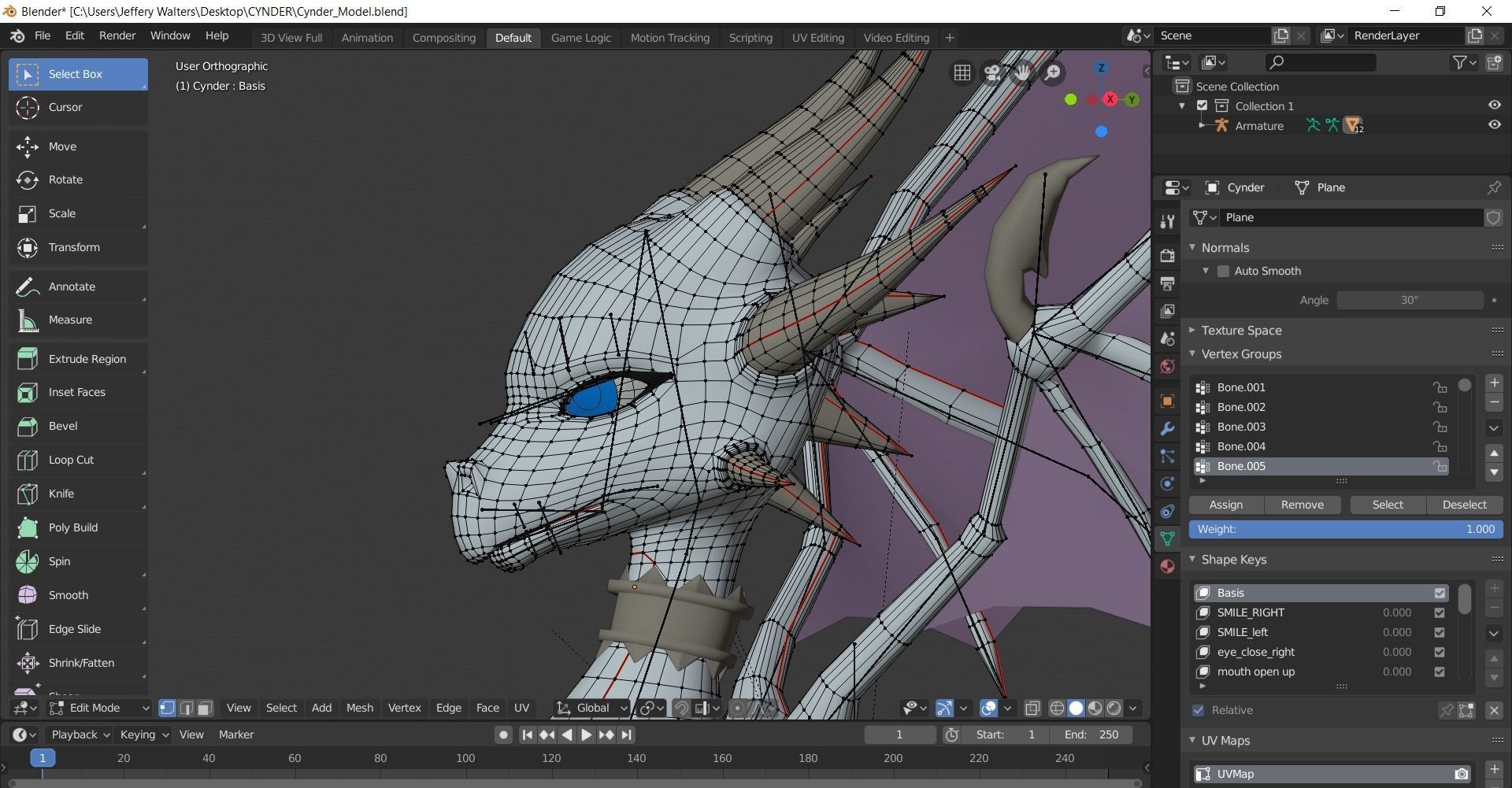Open the File menu
Viewport: 1512px width, 788px height.
43,36
